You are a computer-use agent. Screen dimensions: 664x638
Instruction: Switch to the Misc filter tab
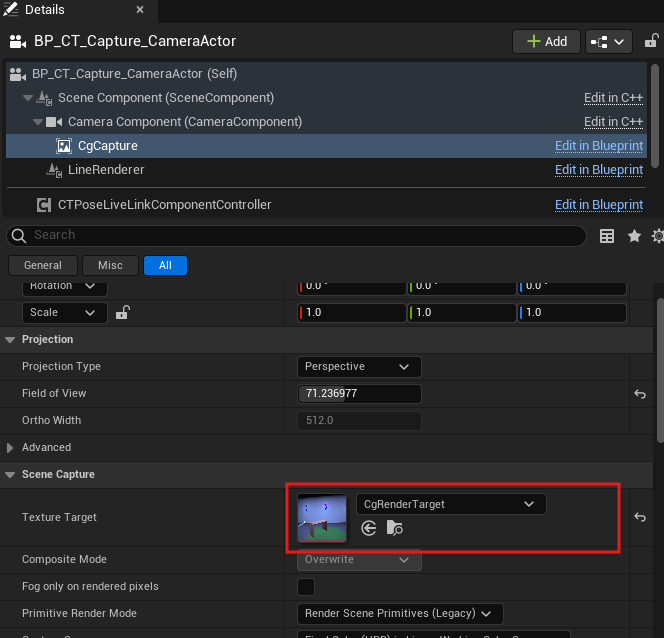(x=110, y=265)
